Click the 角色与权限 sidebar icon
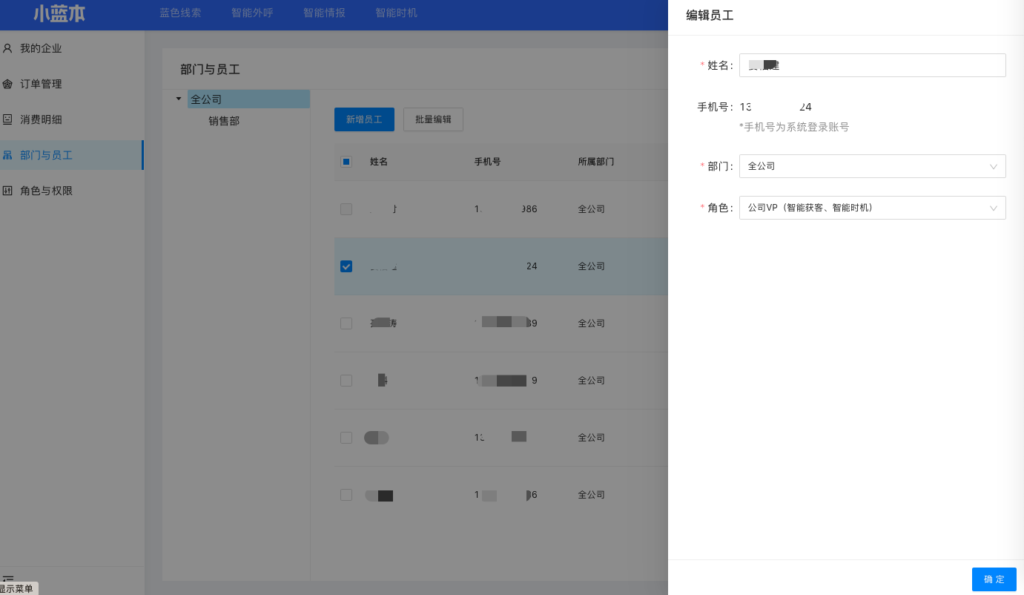 [x=8, y=191]
